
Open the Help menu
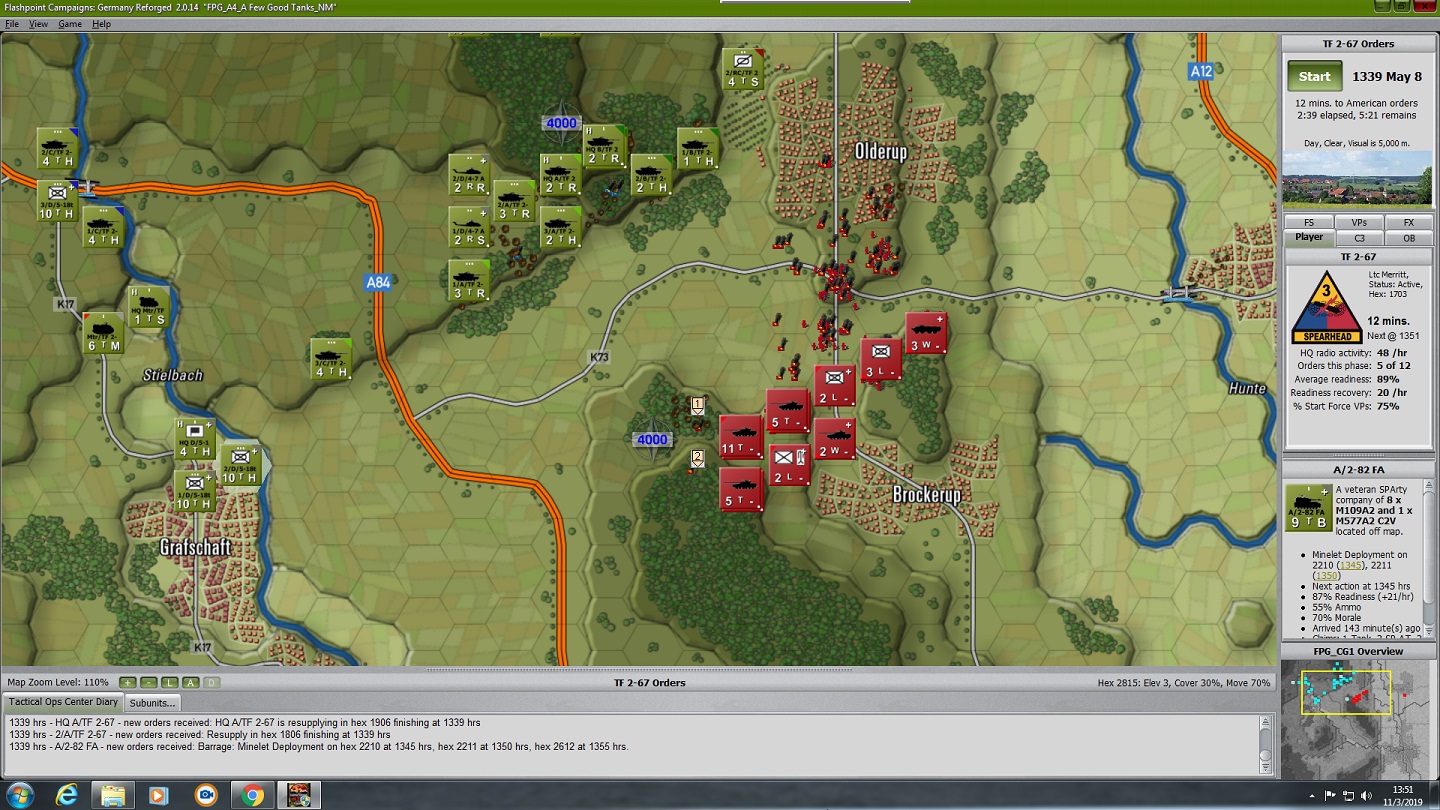pyautogui.click(x=101, y=24)
